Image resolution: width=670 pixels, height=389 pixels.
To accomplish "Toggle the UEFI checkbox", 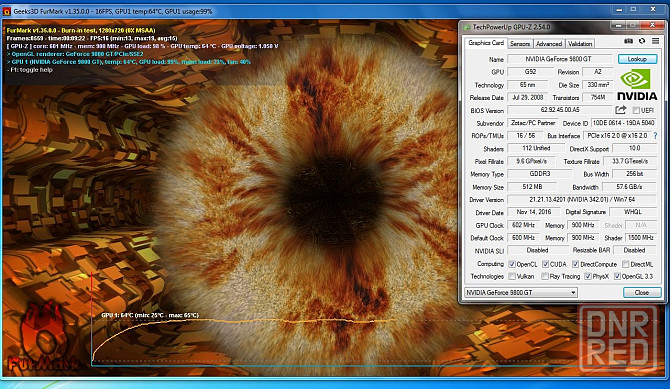I will click(x=636, y=110).
